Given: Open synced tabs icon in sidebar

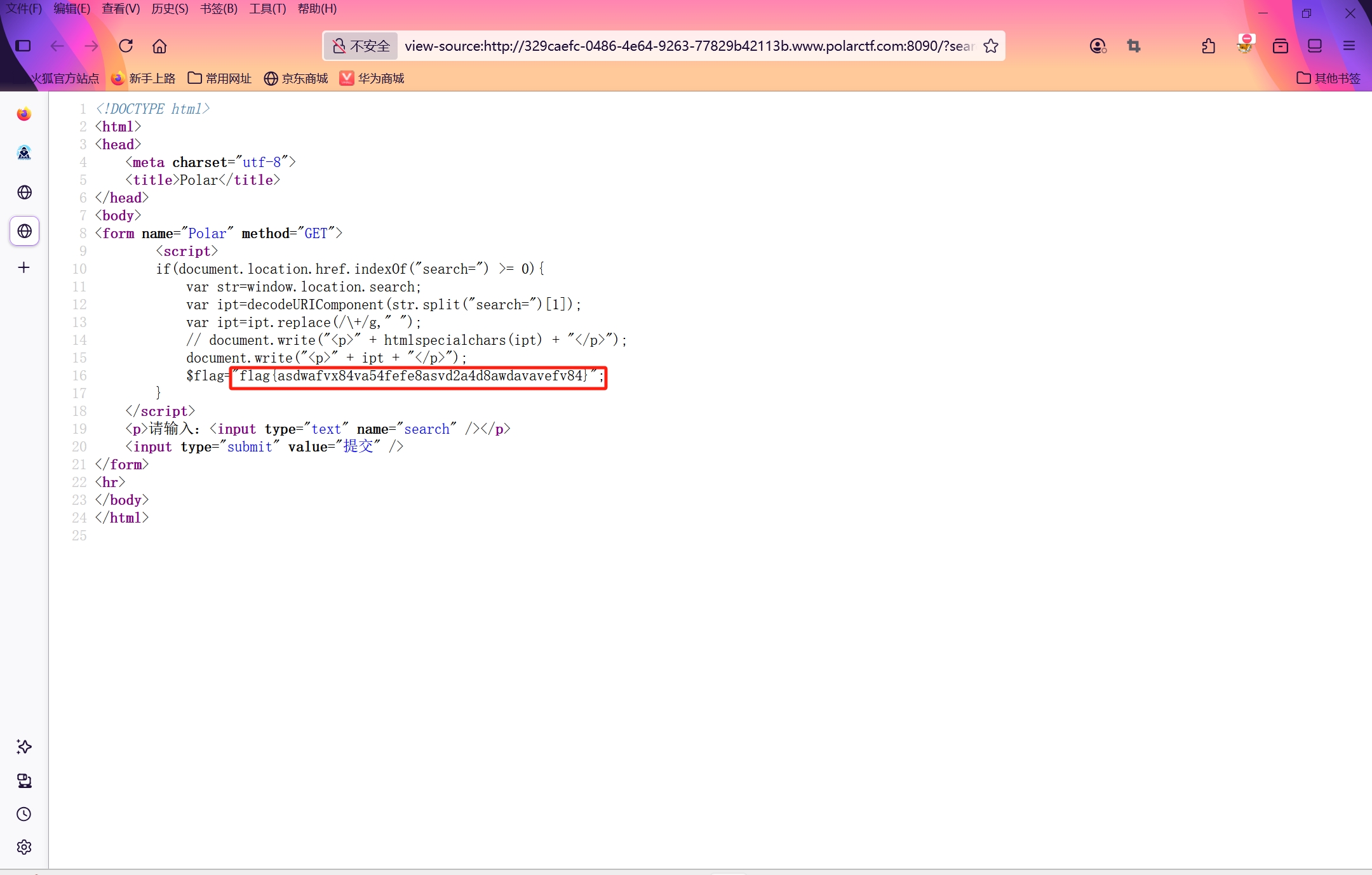Looking at the screenshot, I should pos(24,780).
